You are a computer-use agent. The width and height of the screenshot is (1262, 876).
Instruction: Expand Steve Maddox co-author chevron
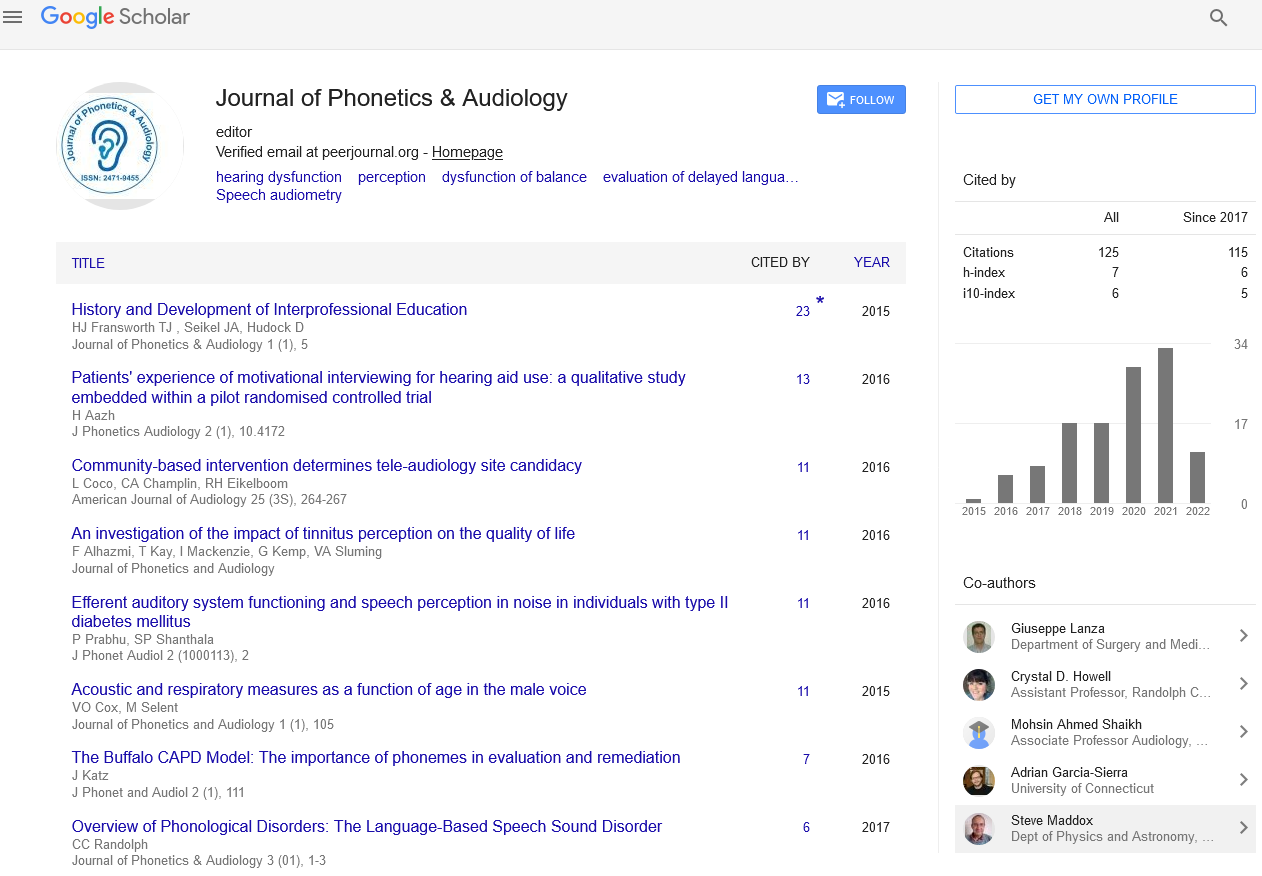[x=1243, y=828]
